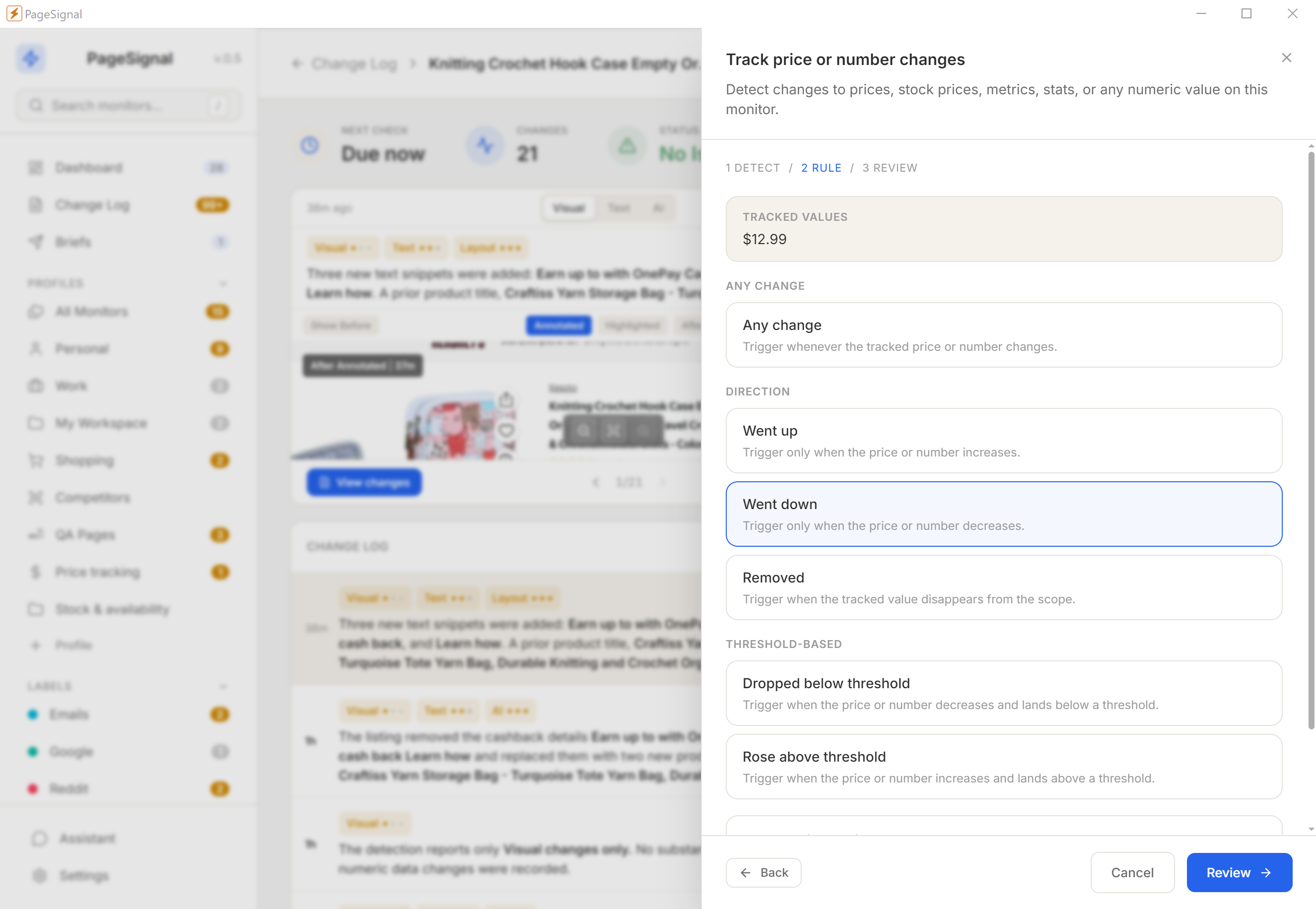
Task: Click the Back button
Action: click(x=763, y=873)
